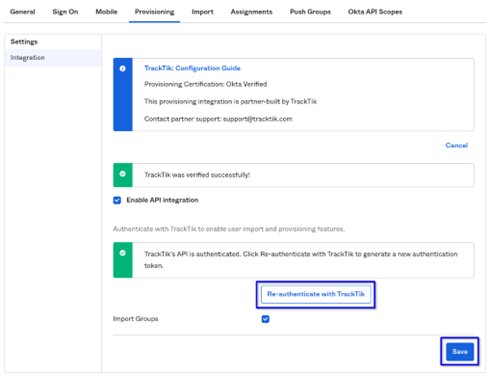Click "TrackTik's API is authenticated" message text
The width and height of the screenshot is (490, 377).
point(301,260)
